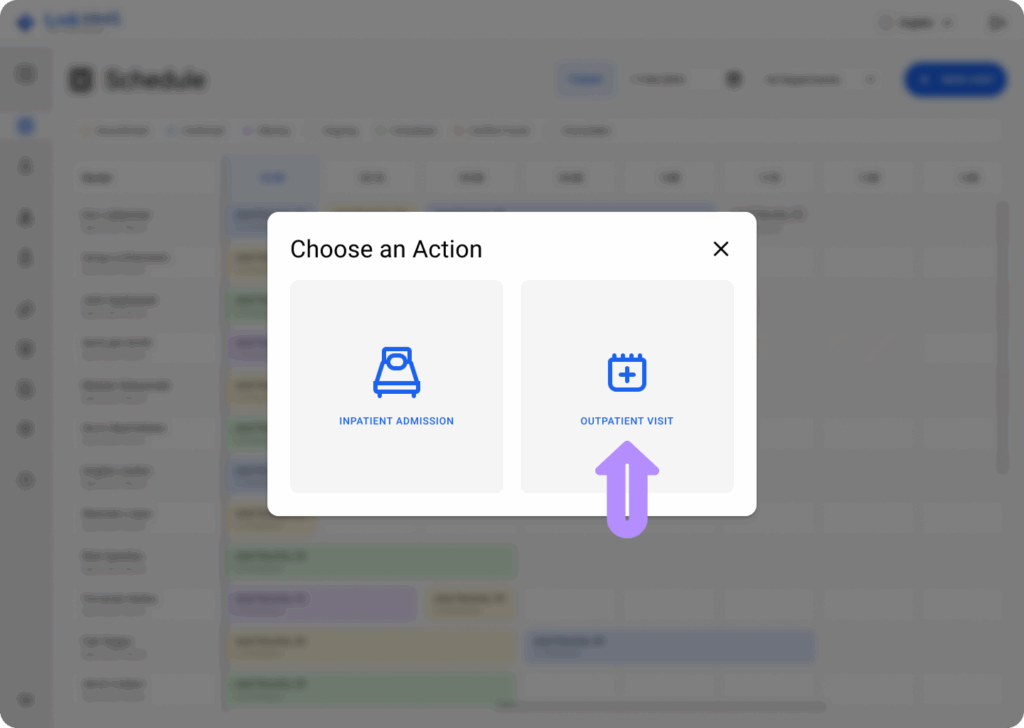Close the Choose an Action dialog

pos(721,249)
